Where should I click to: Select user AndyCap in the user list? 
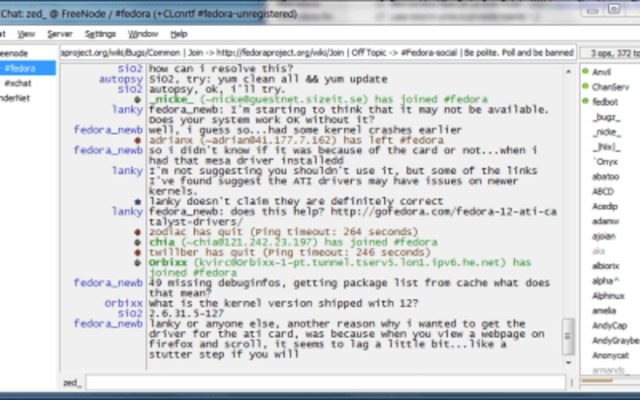[609, 326]
